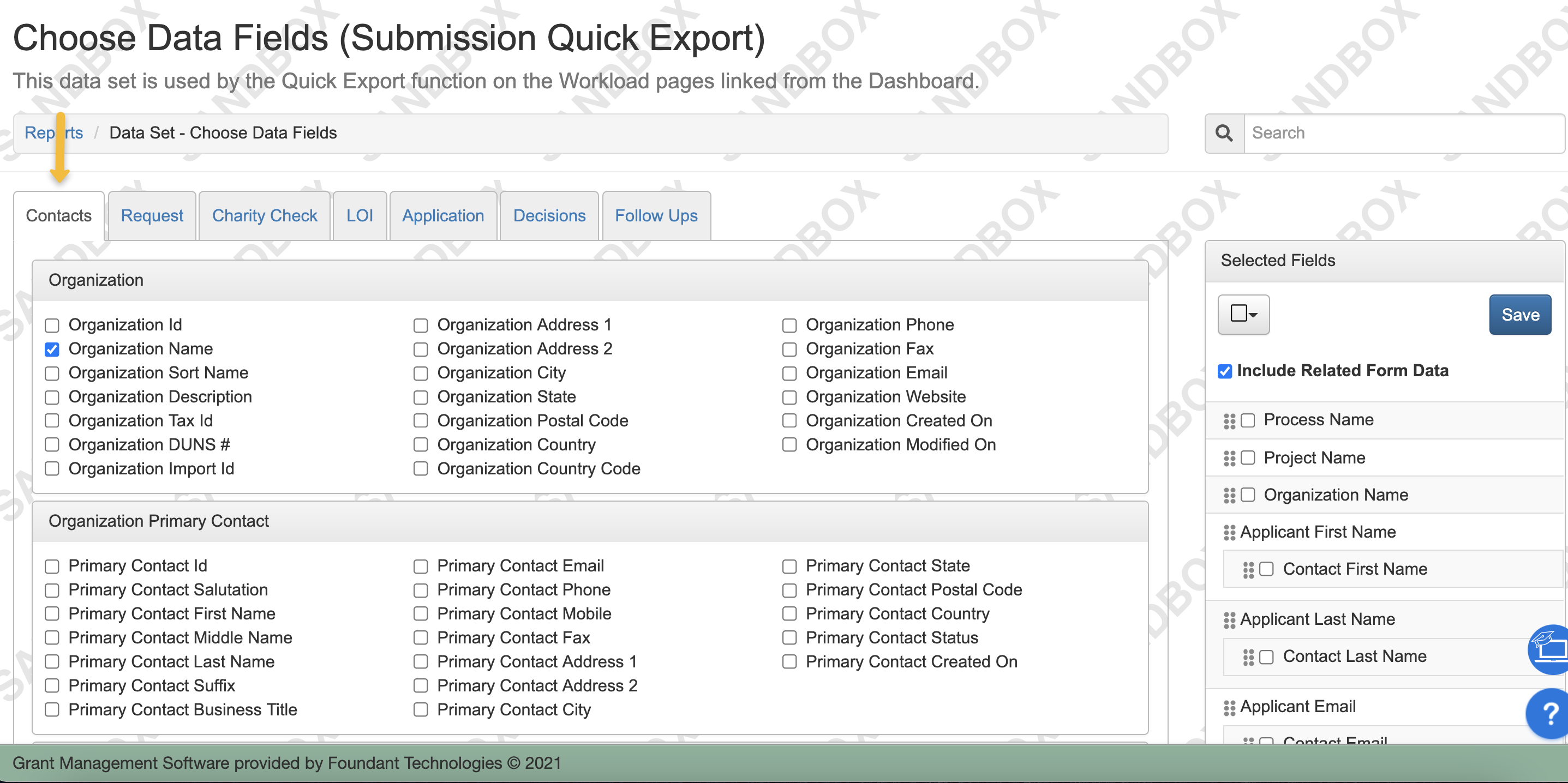Open the select-all checkbox dropdown in Selected Fields
The height and width of the screenshot is (783, 1568).
click(x=1243, y=314)
